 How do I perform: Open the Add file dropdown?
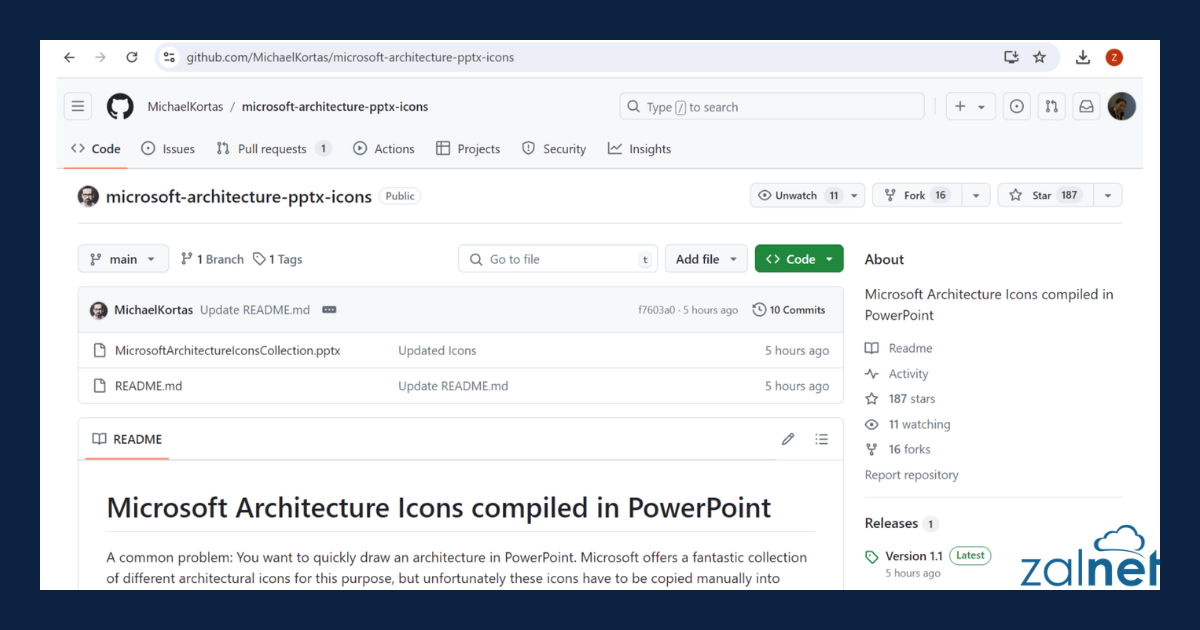(x=706, y=259)
